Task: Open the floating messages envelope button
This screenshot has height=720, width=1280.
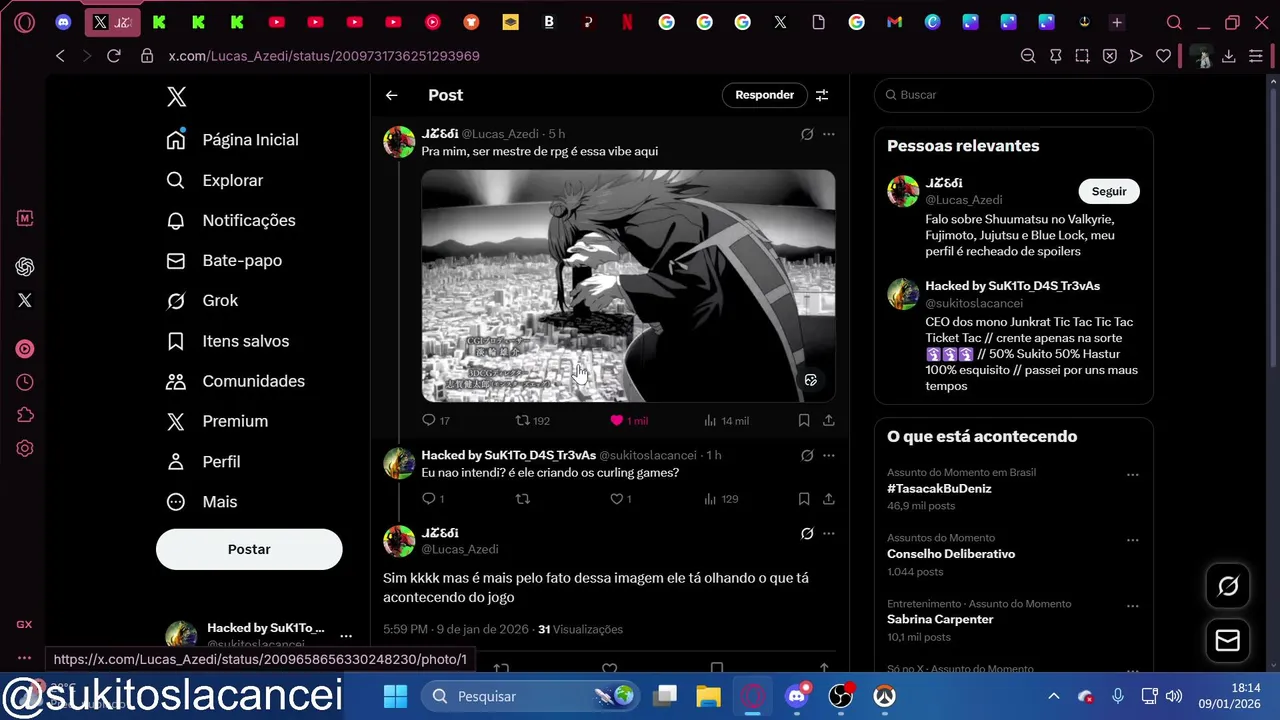Action: coord(1228,641)
